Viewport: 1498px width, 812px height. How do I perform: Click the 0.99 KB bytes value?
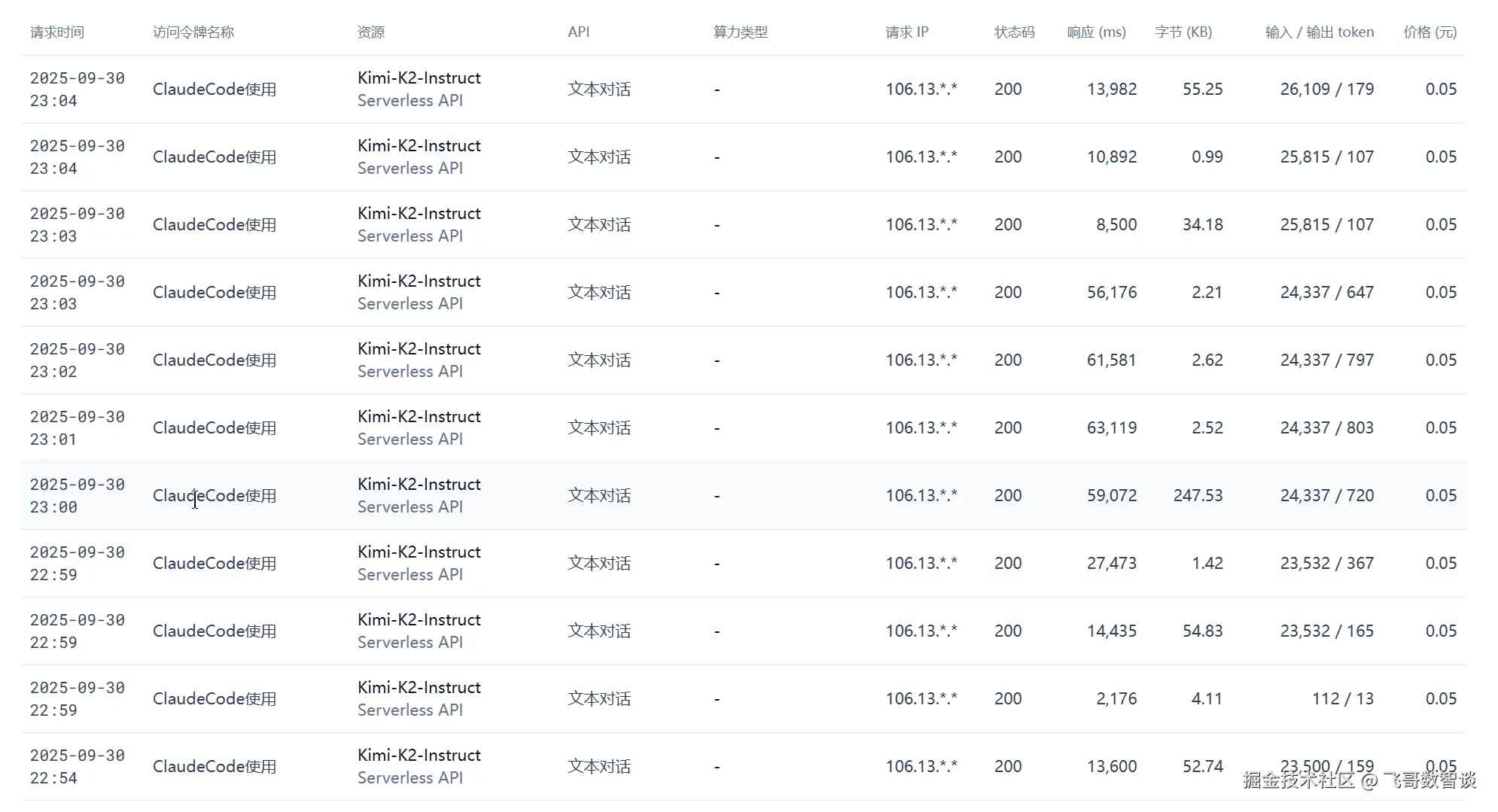point(1207,157)
